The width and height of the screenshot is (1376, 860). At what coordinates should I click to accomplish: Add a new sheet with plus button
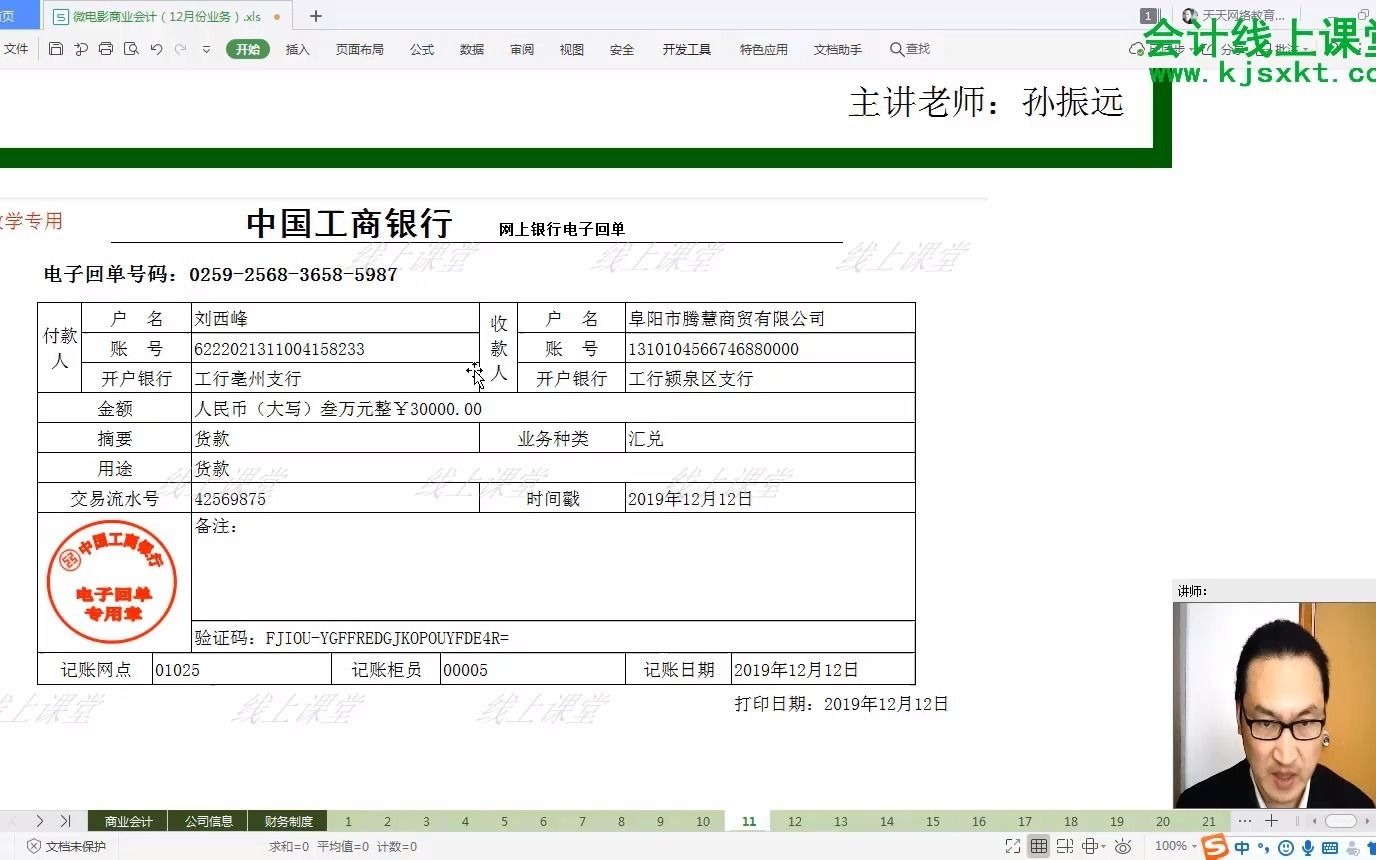pyautogui.click(x=1271, y=821)
